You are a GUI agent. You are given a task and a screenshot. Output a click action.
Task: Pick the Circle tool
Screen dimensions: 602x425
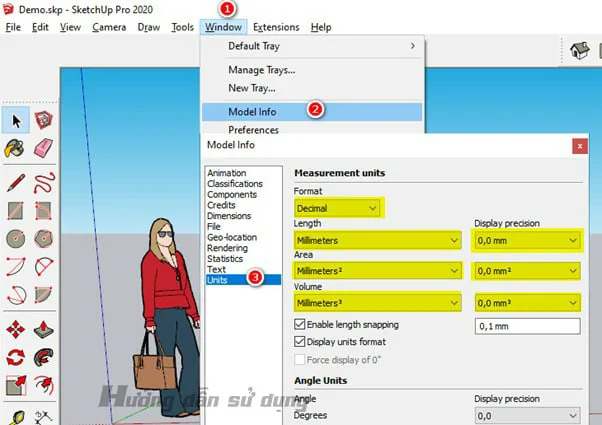tap(15, 238)
